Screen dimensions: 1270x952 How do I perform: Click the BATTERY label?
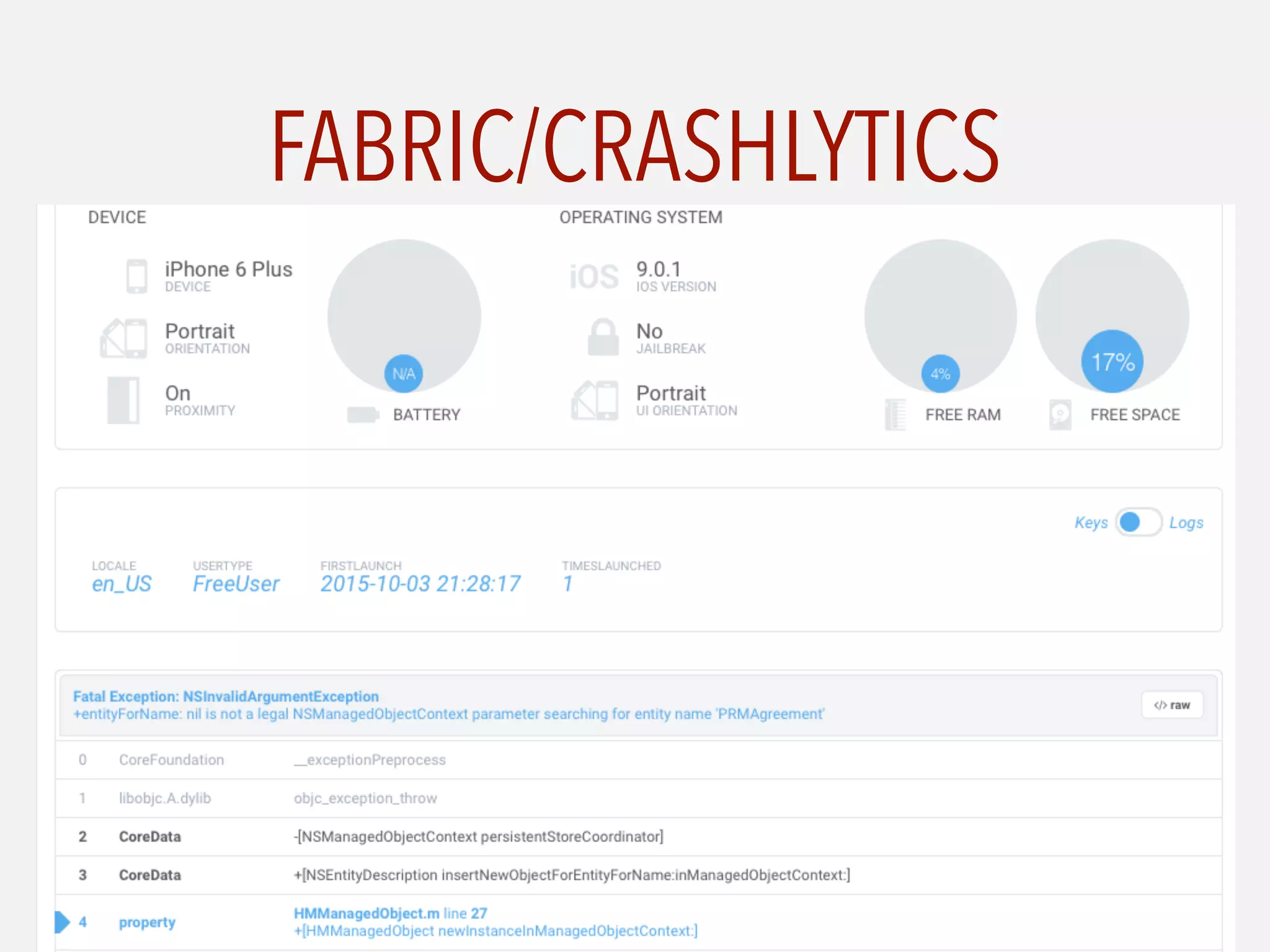coord(427,415)
